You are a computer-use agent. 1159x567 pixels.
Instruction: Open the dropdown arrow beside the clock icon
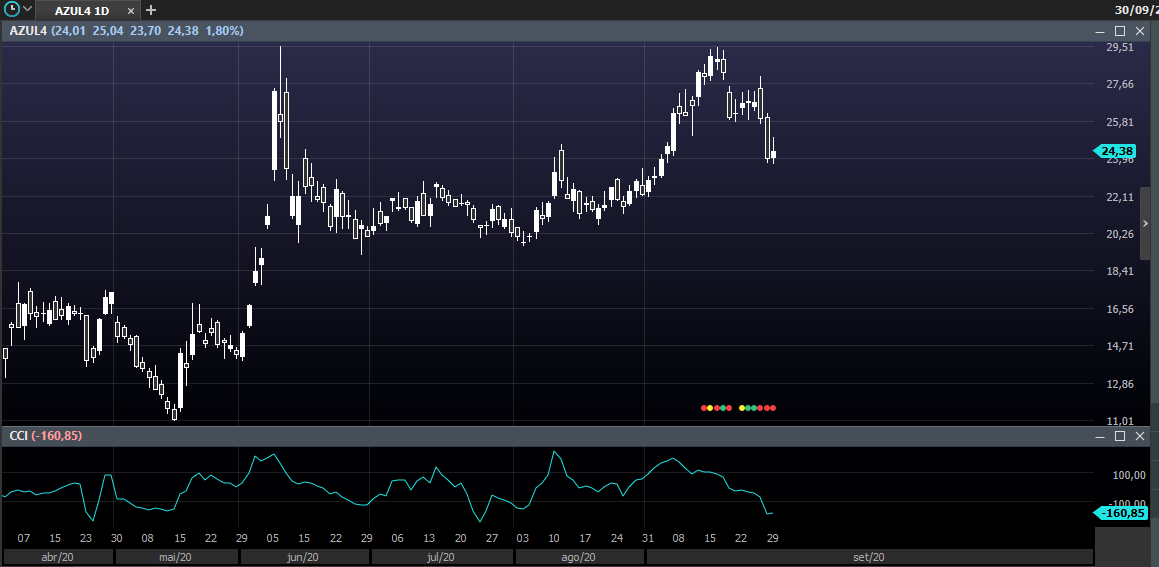click(28, 9)
